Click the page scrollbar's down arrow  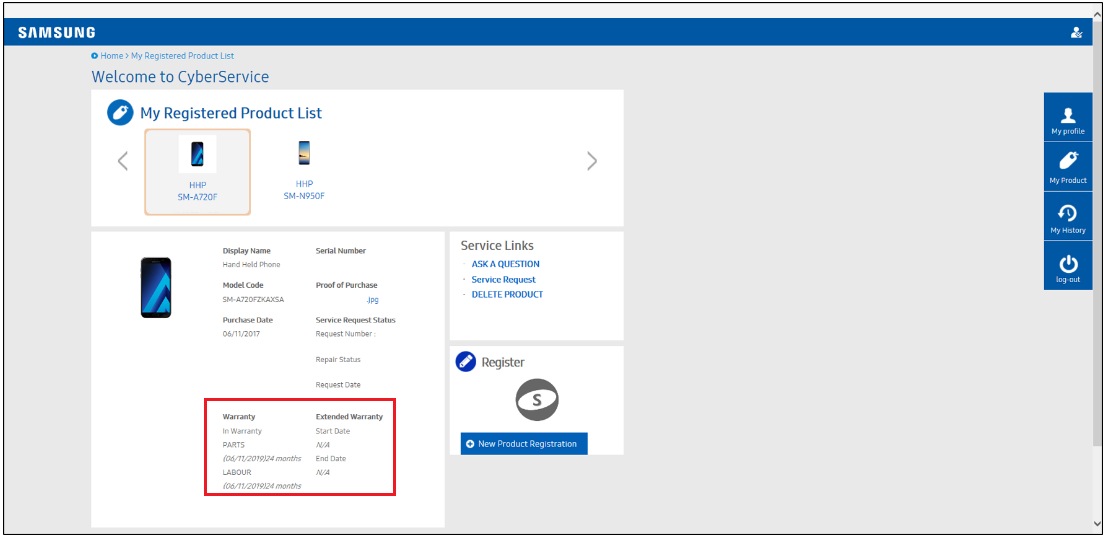1097,523
